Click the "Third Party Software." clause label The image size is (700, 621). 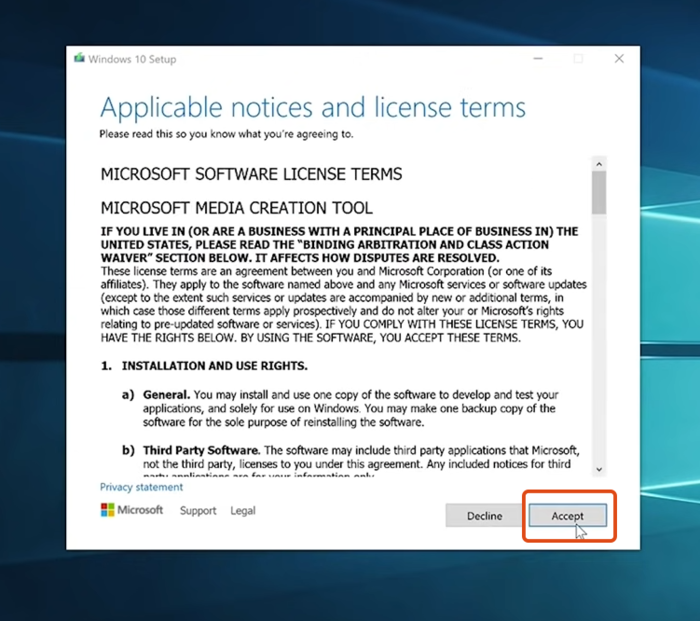201,450
